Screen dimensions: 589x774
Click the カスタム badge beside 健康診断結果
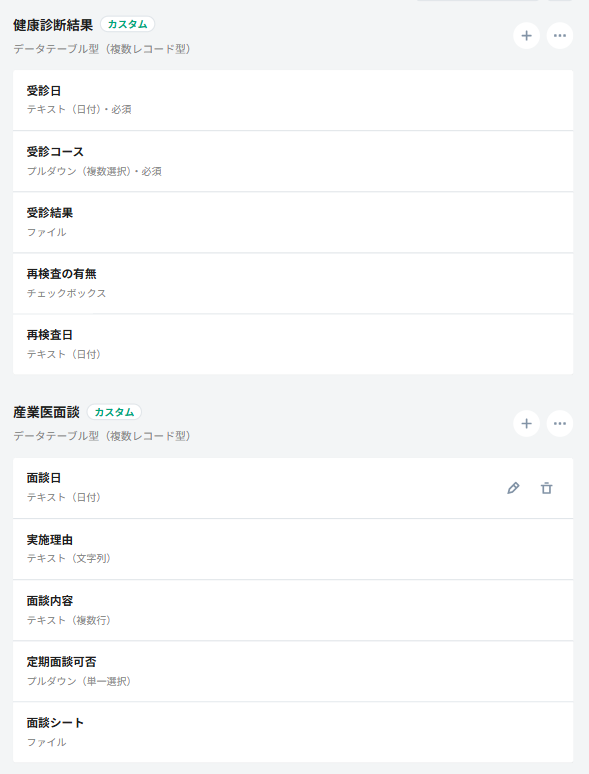(127, 24)
